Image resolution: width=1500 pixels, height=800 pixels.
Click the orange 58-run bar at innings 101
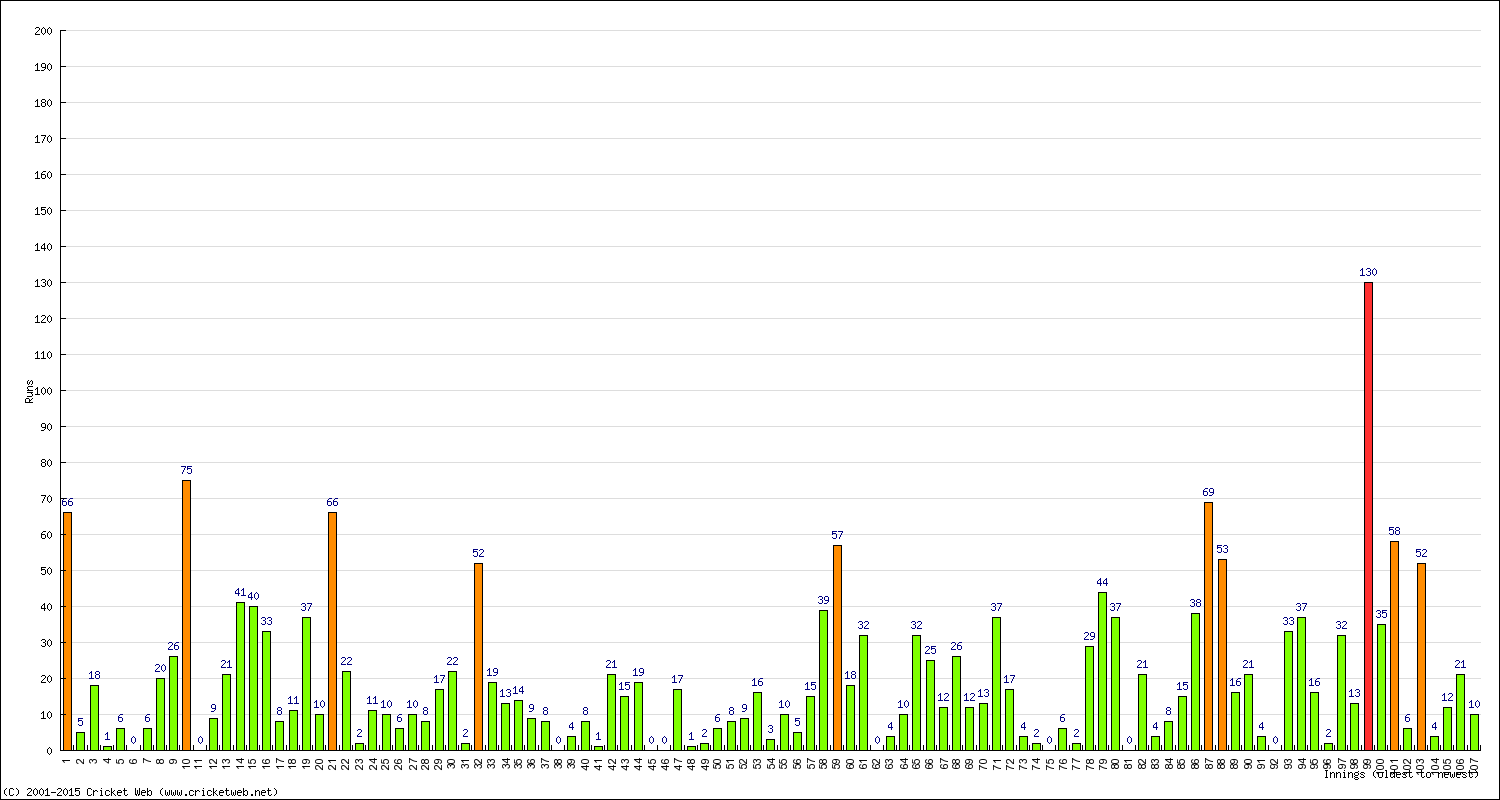1394,646
